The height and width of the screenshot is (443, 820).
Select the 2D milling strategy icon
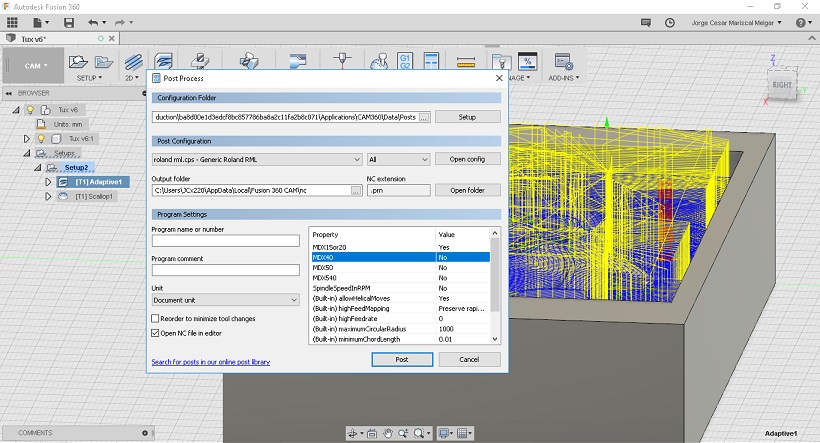click(133, 62)
